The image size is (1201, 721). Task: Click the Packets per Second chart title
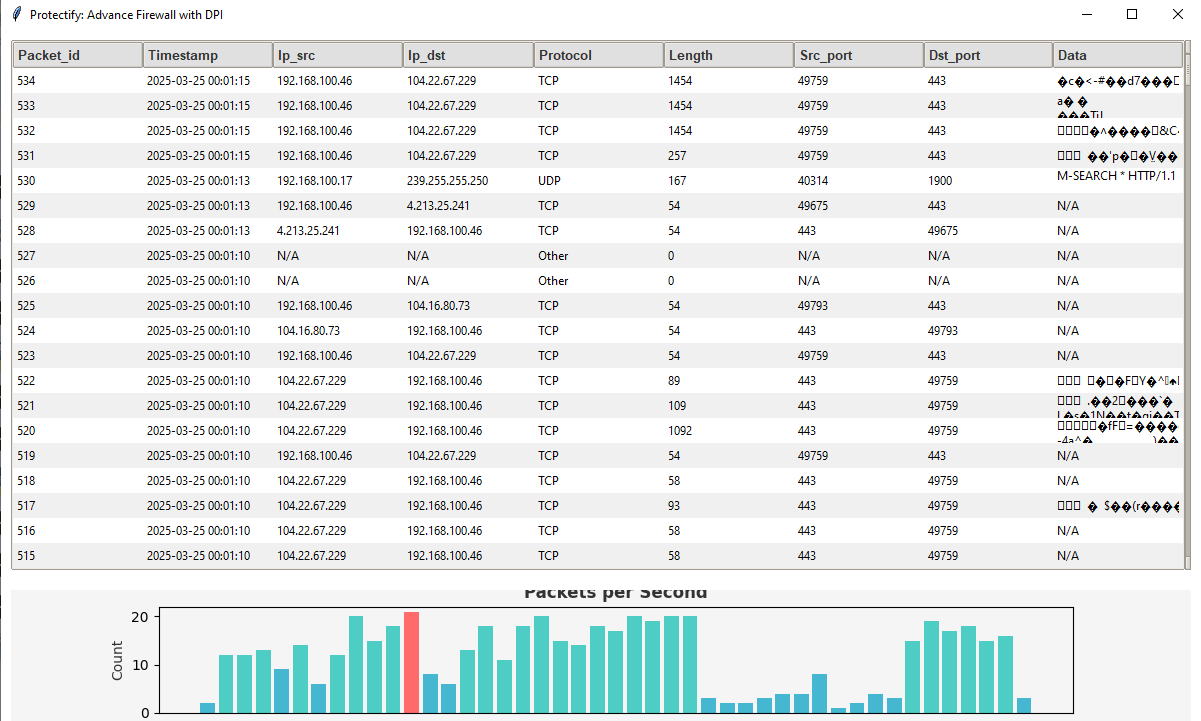tap(615, 594)
